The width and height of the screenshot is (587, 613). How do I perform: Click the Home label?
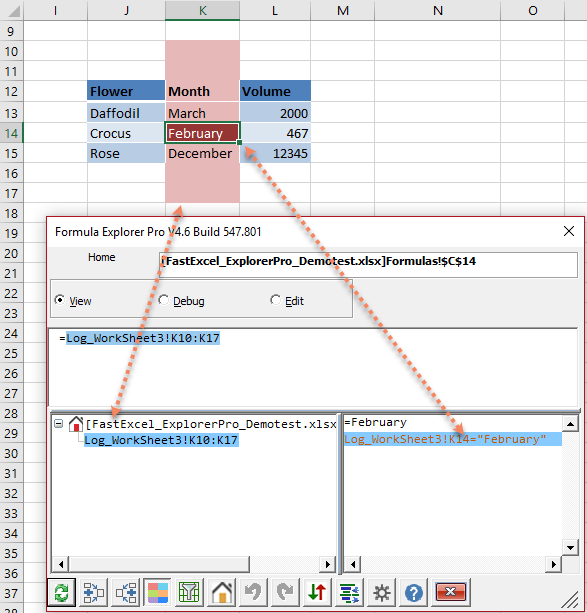pyautogui.click(x=102, y=257)
